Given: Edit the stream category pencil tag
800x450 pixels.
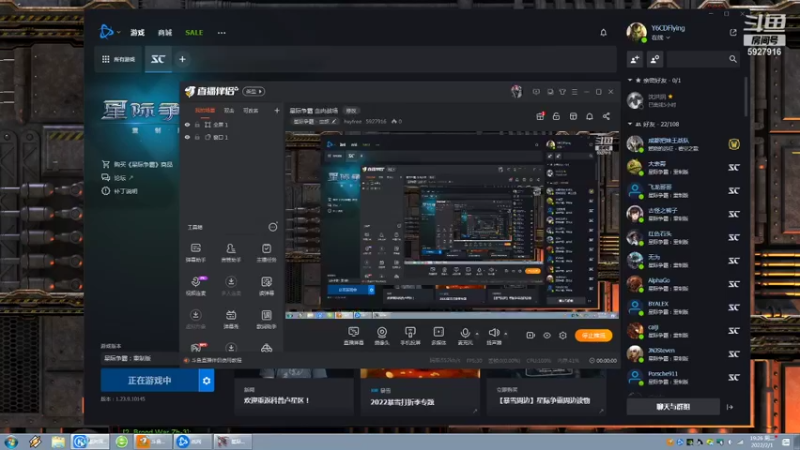Looking at the screenshot, I should point(315,121).
